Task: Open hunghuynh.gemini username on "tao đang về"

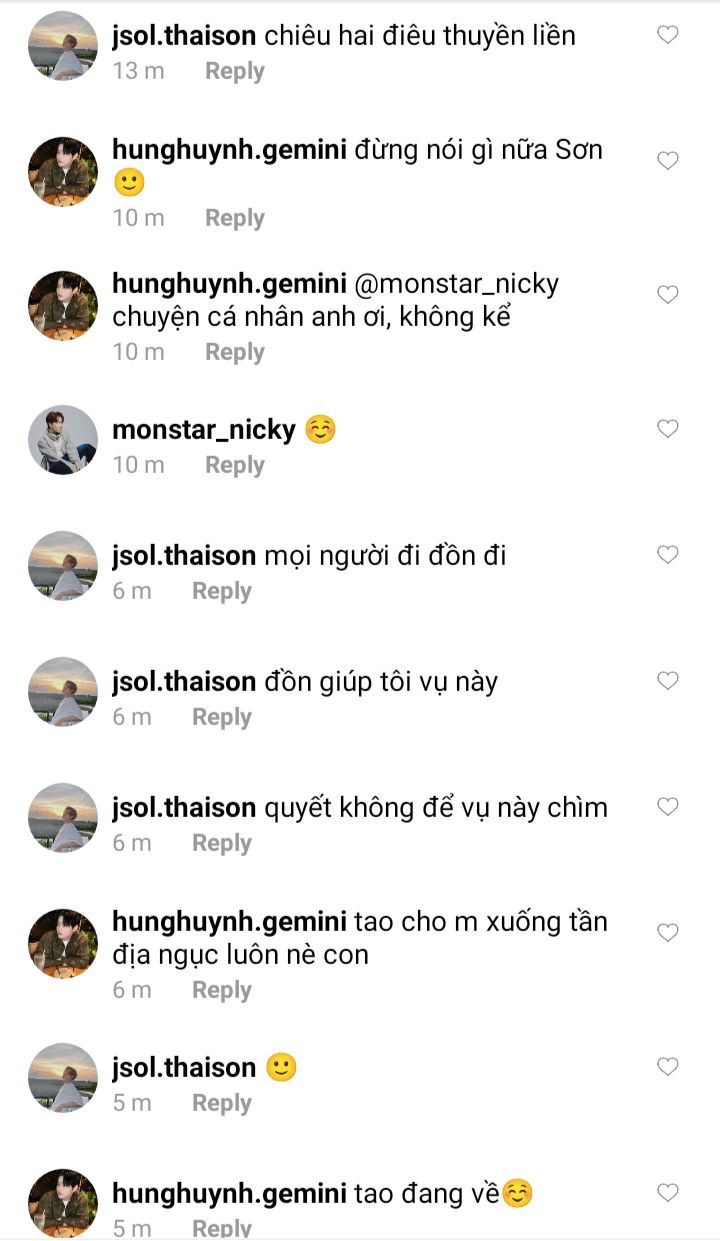Action: point(229,1194)
